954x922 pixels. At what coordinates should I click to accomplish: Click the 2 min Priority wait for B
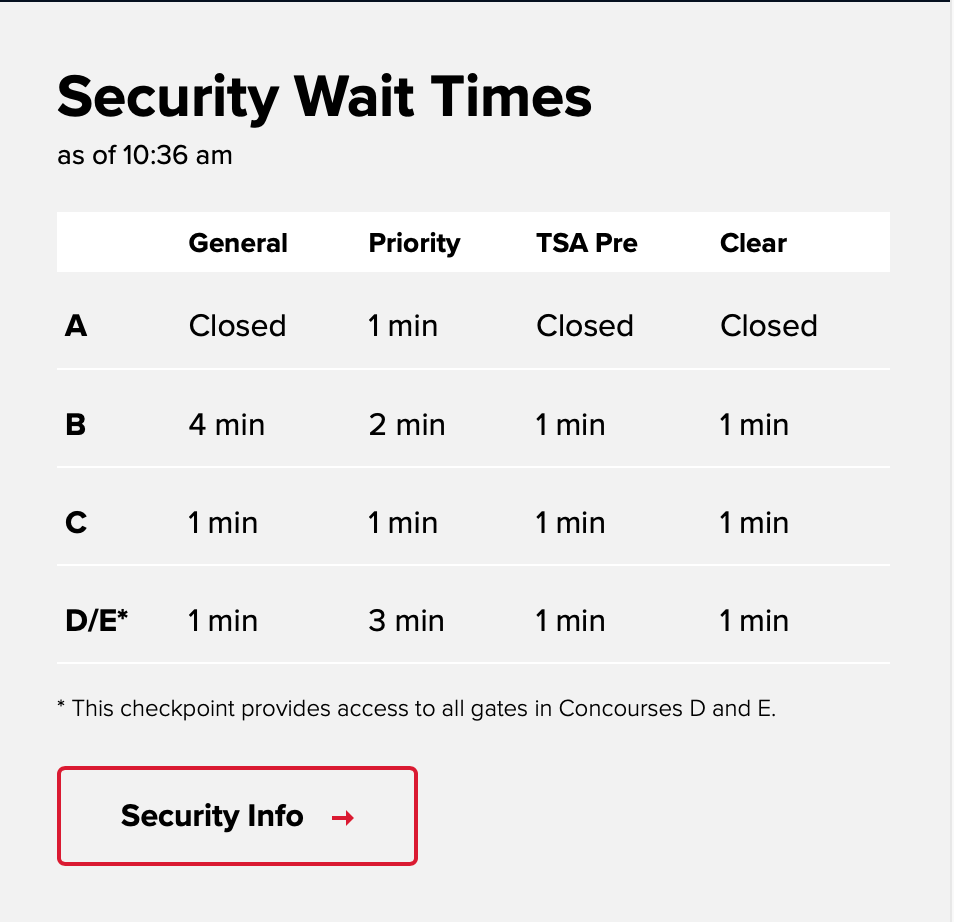click(x=406, y=424)
